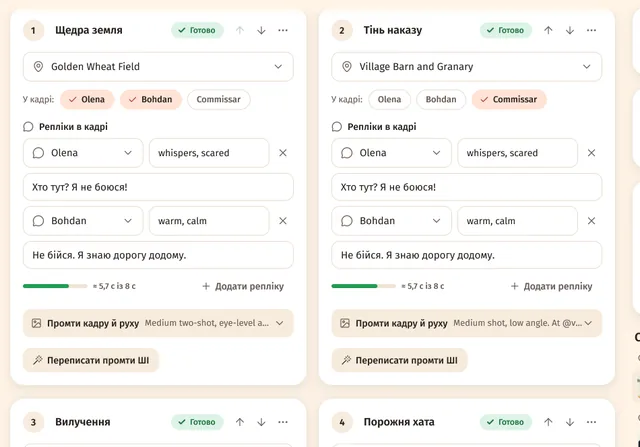This screenshot has height=447, width=640.
Task: Click Переписати промти ШІ in scene 2
Action: coord(399,360)
